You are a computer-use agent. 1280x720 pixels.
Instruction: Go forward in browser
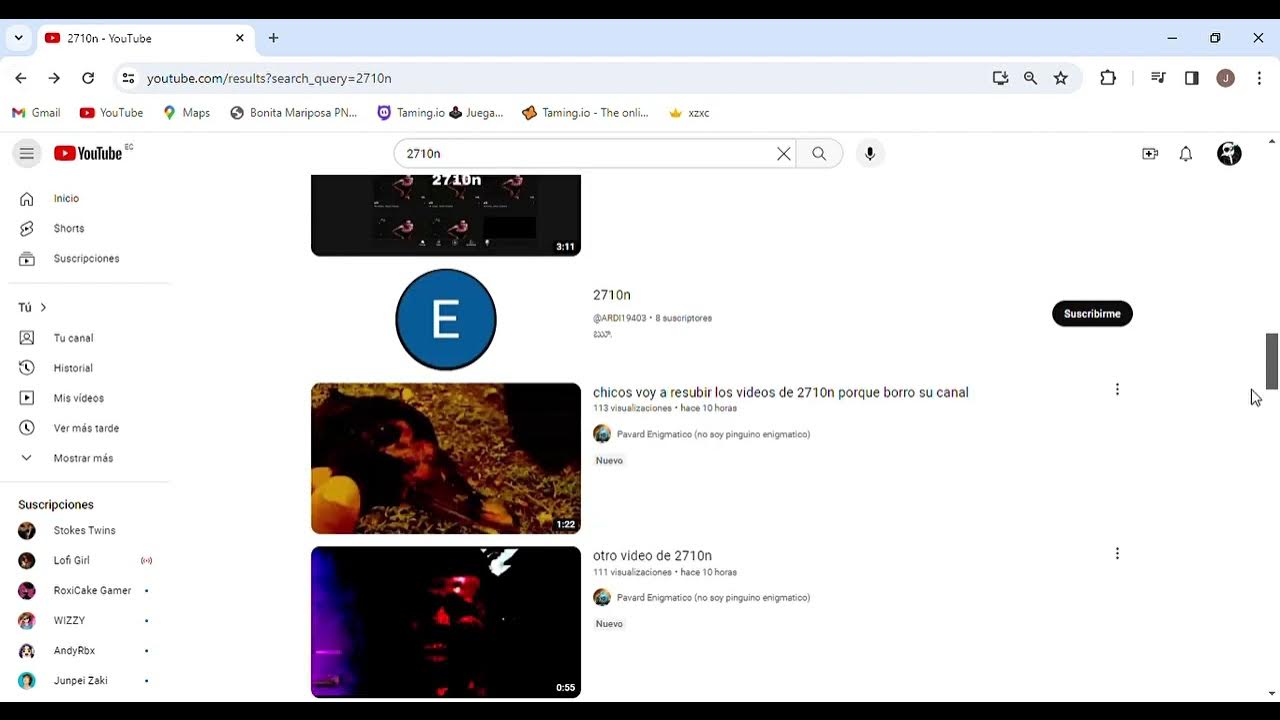54,78
